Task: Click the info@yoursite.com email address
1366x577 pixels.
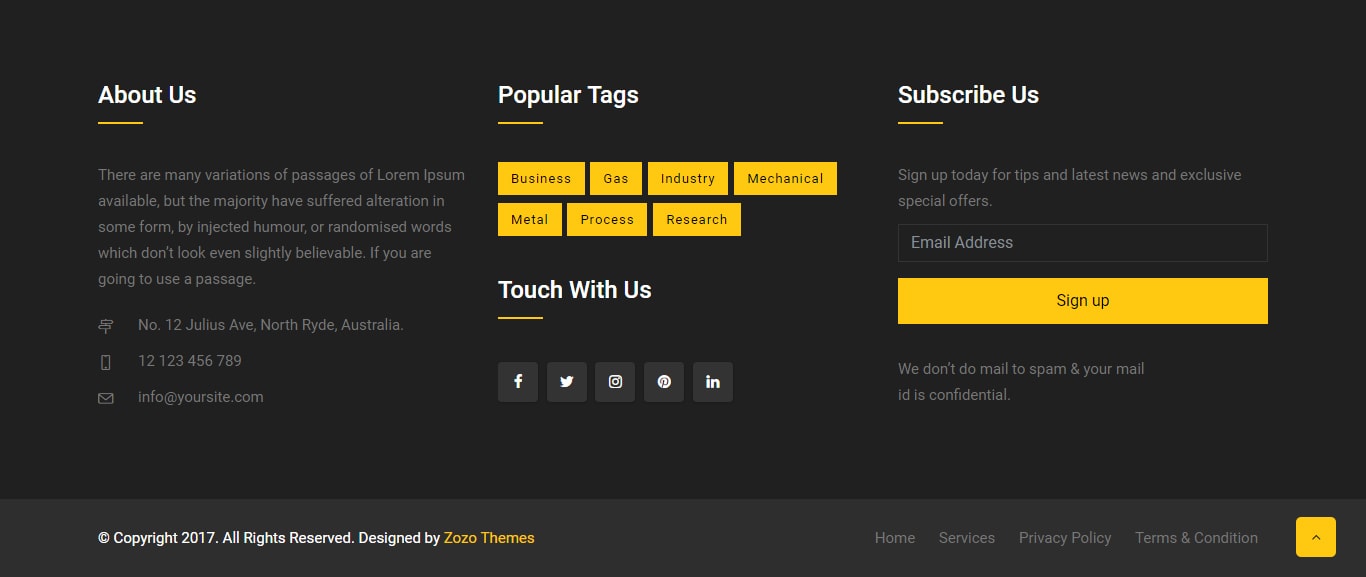Action: [x=201, y=397]
